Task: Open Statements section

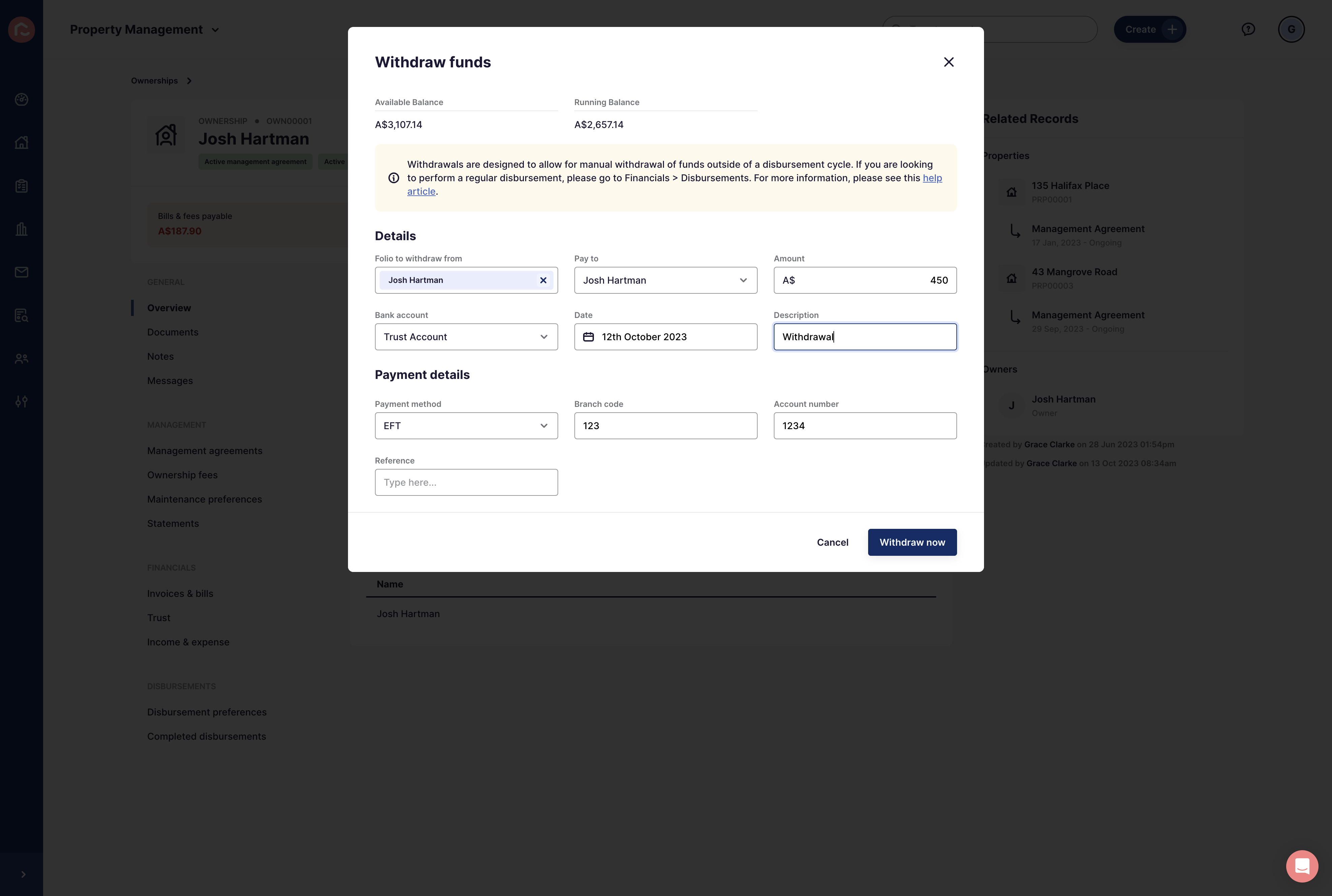Action: (x=172, y=523)
